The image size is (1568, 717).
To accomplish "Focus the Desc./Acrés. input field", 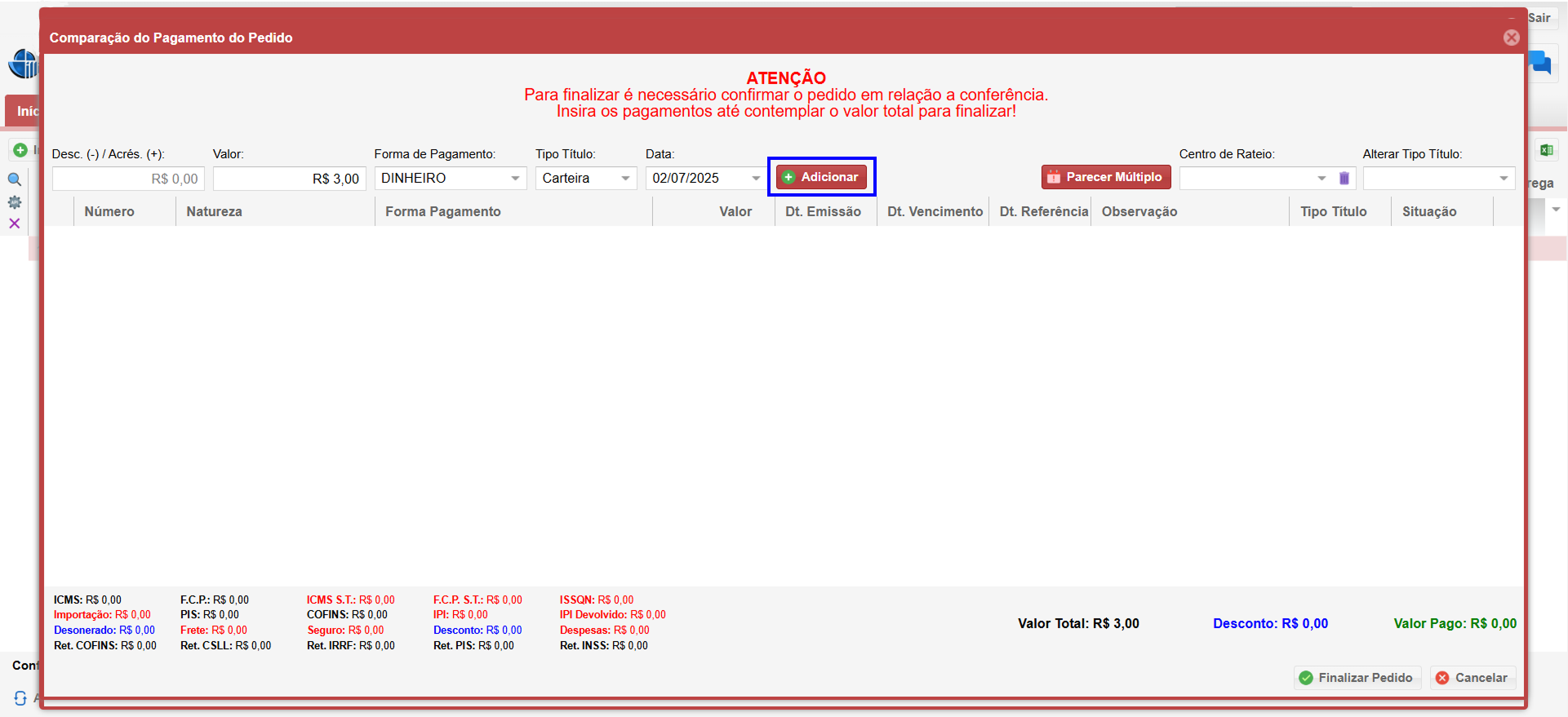I will (128, 179).
